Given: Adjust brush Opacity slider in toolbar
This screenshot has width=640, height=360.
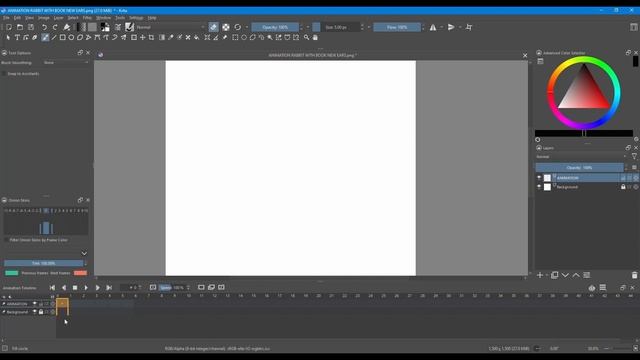Looking at the screenshot, I should click(275, 27).
